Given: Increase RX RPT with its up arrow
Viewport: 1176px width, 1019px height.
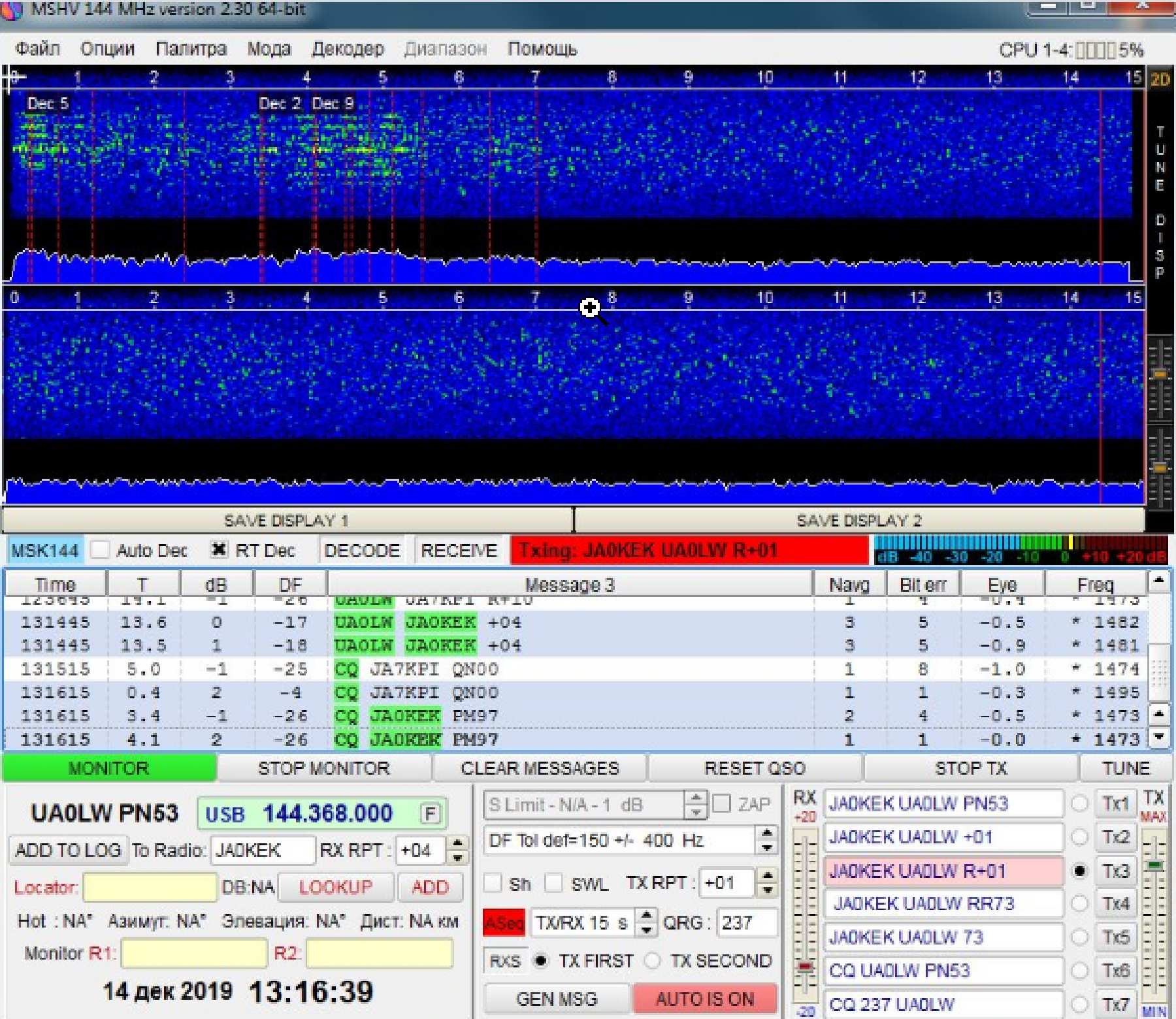Looking at the screenshot, I should [x=458, y=843].
